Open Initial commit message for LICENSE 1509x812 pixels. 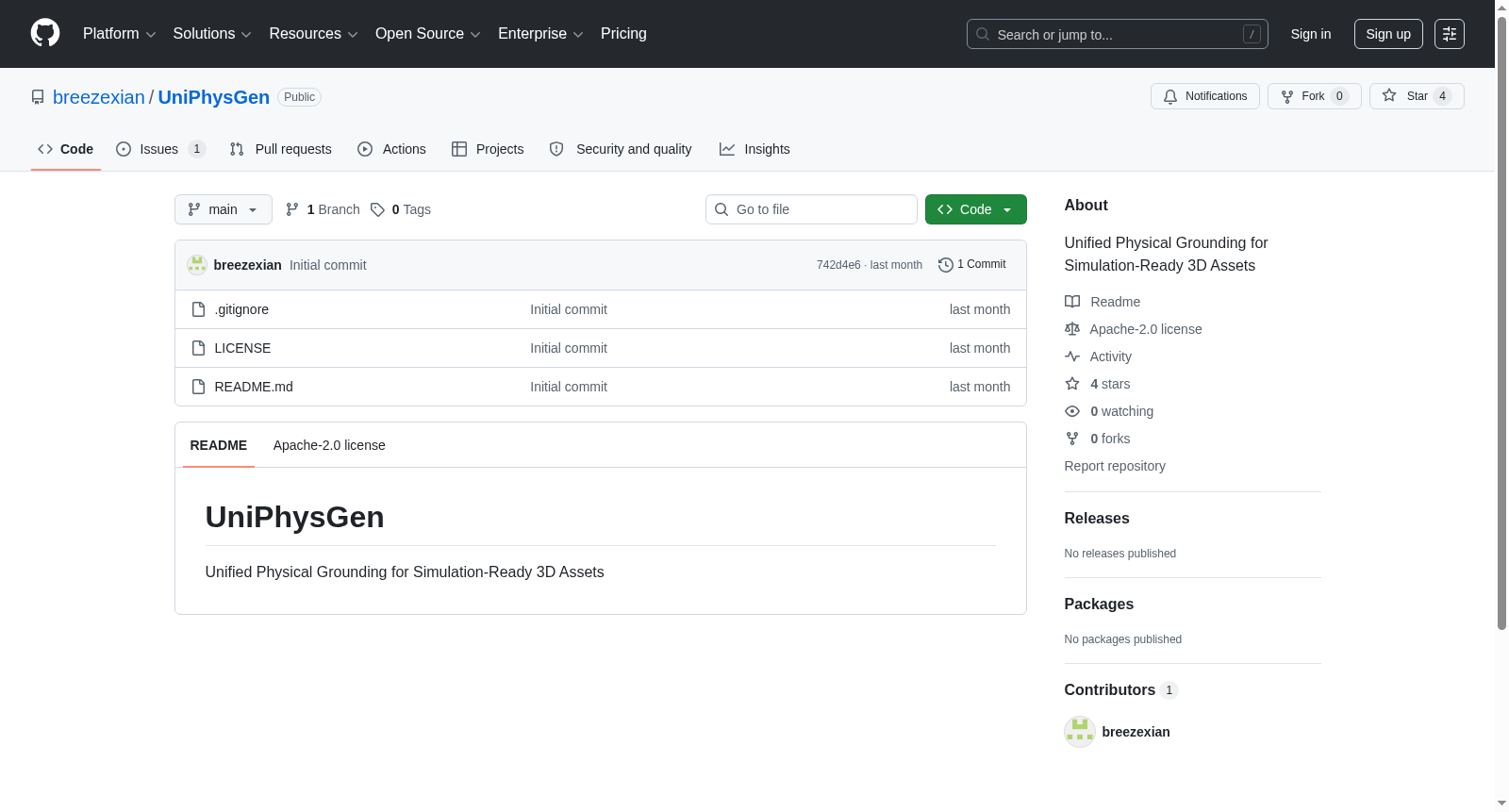click(x=569, y=348)
